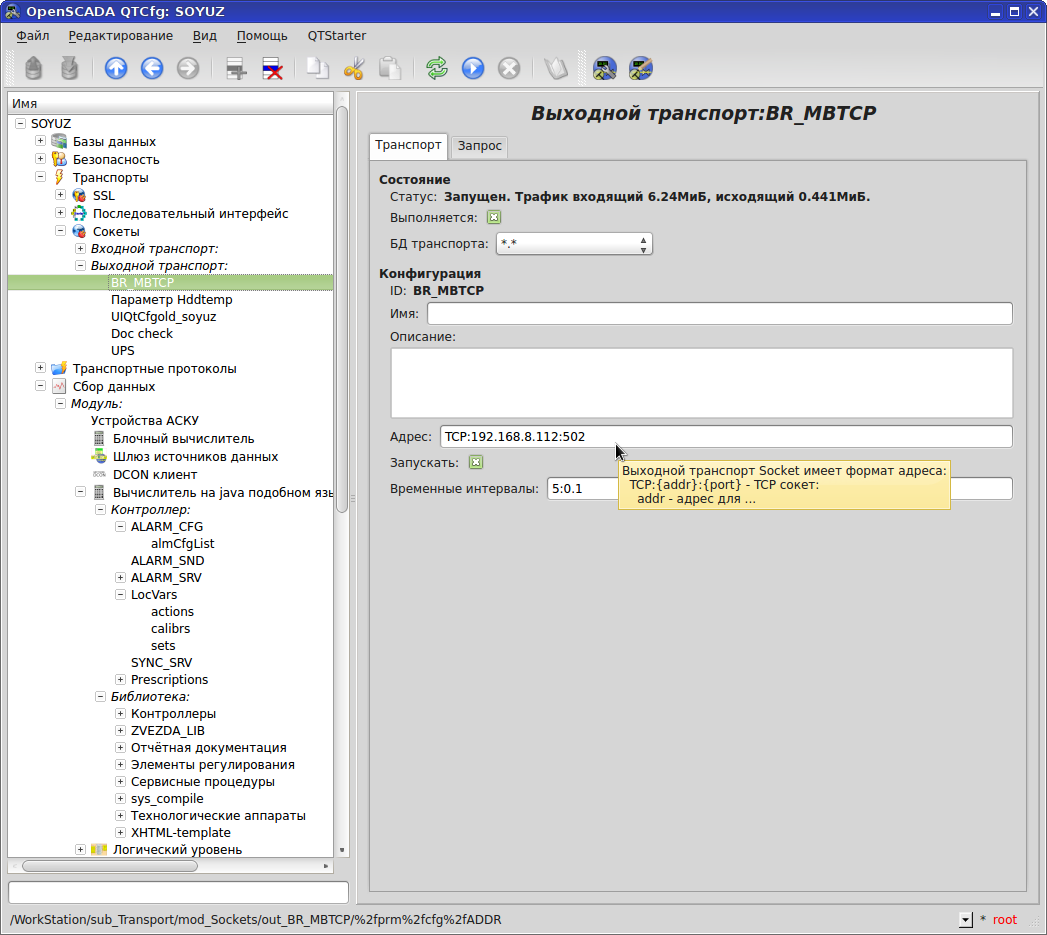Collapse Выходной транспорт branch
The width and height of the screenshot is (1047, 935).
80,265
